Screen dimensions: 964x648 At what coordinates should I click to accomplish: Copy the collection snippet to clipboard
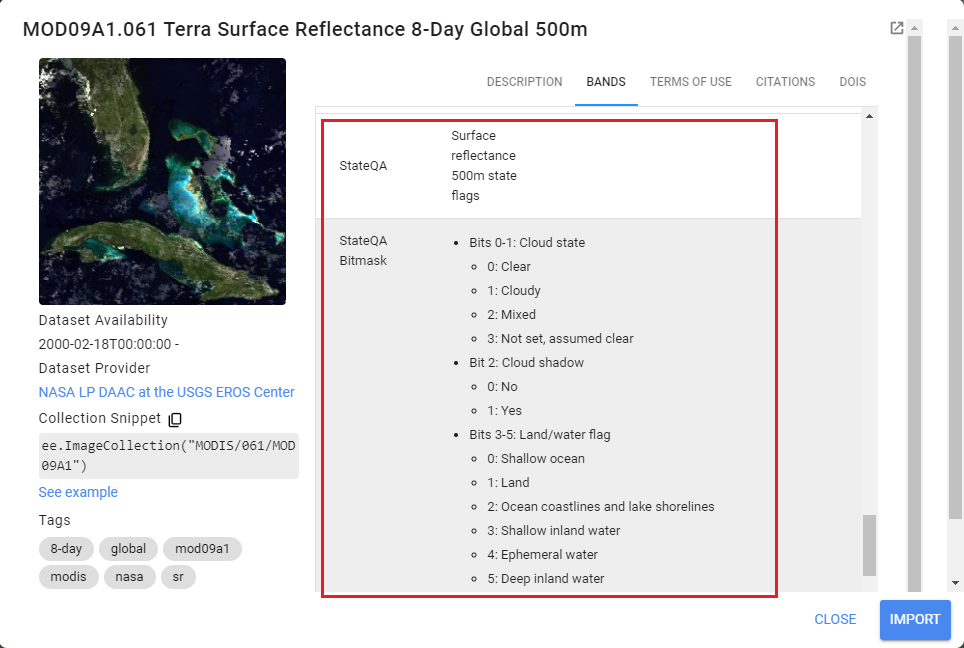(x=175, y=419)
